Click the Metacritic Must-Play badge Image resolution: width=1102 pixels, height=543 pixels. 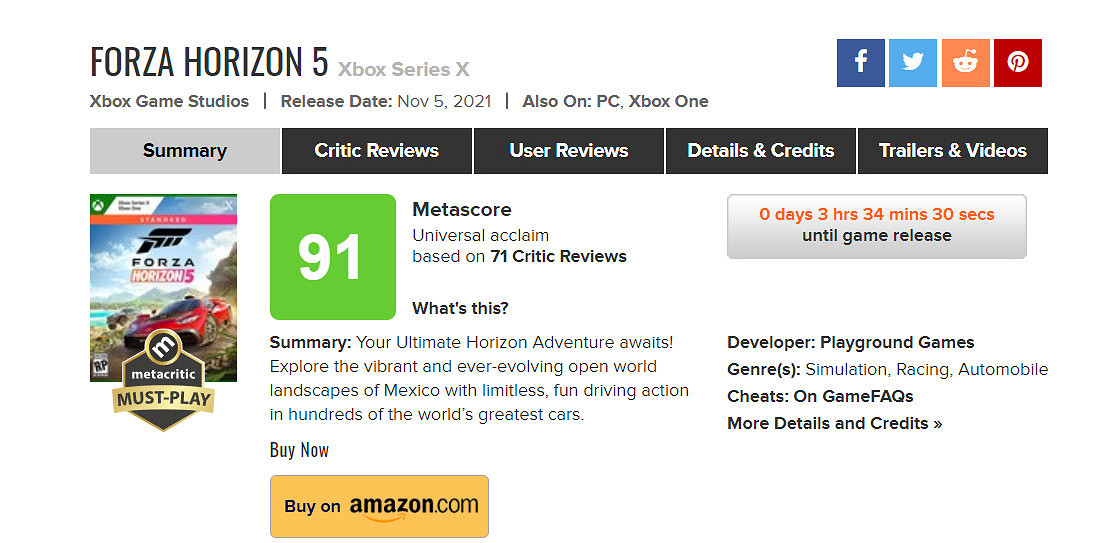pyautogui.click(x=162, y=383)
